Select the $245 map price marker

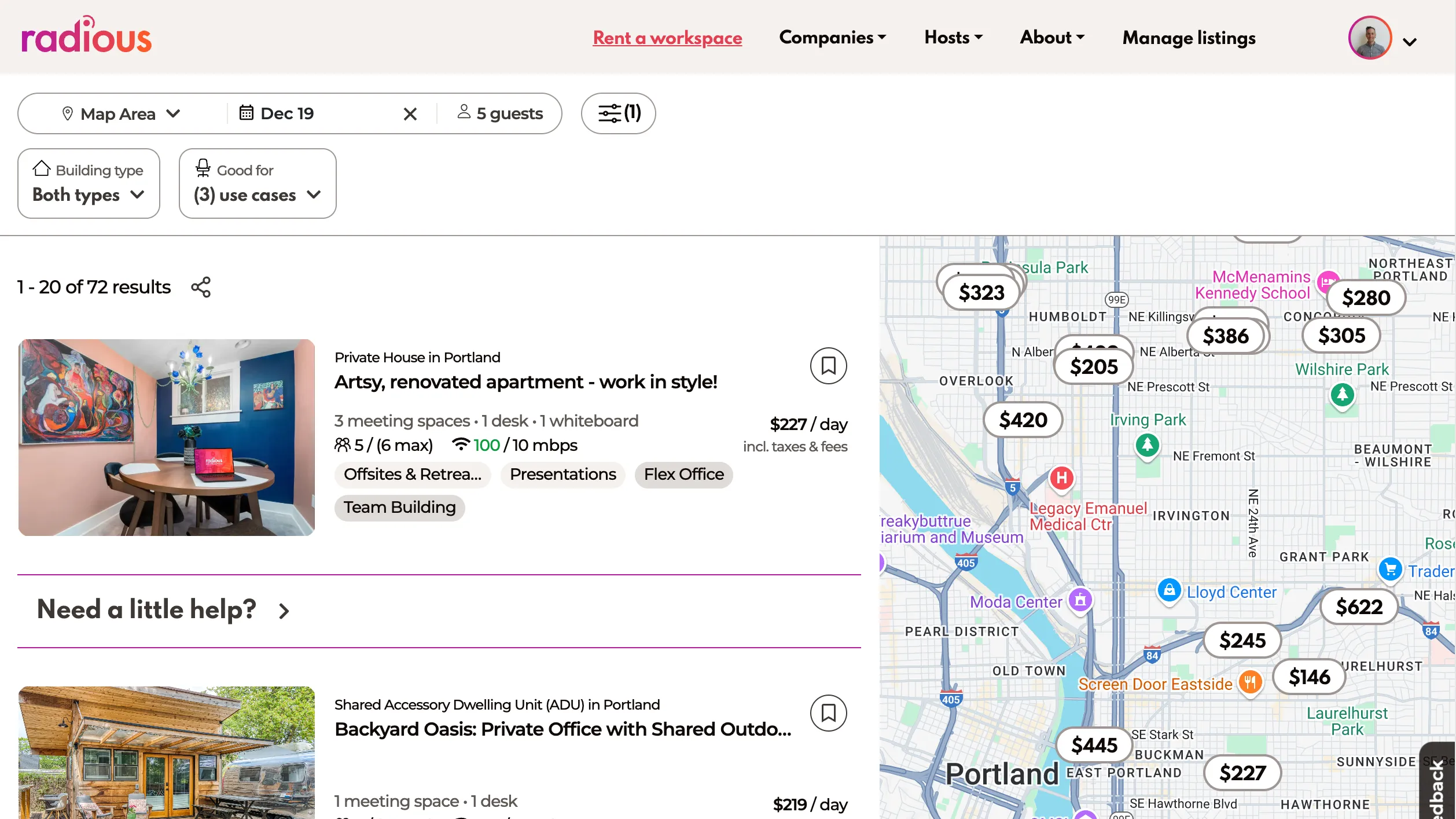pyautogui.click(x=1242, y=640)
